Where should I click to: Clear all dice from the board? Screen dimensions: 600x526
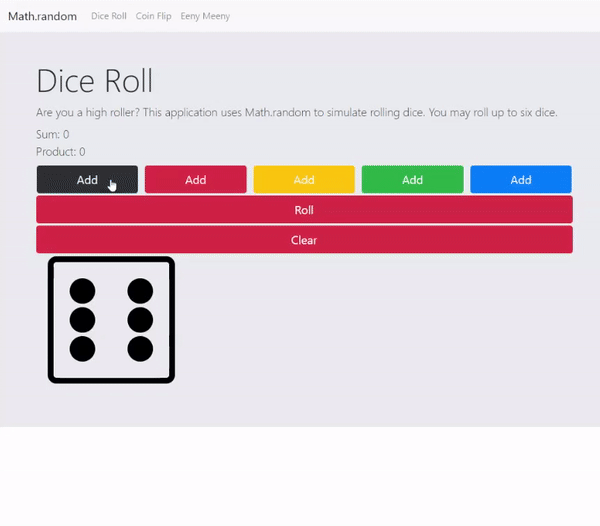(304, 240)
